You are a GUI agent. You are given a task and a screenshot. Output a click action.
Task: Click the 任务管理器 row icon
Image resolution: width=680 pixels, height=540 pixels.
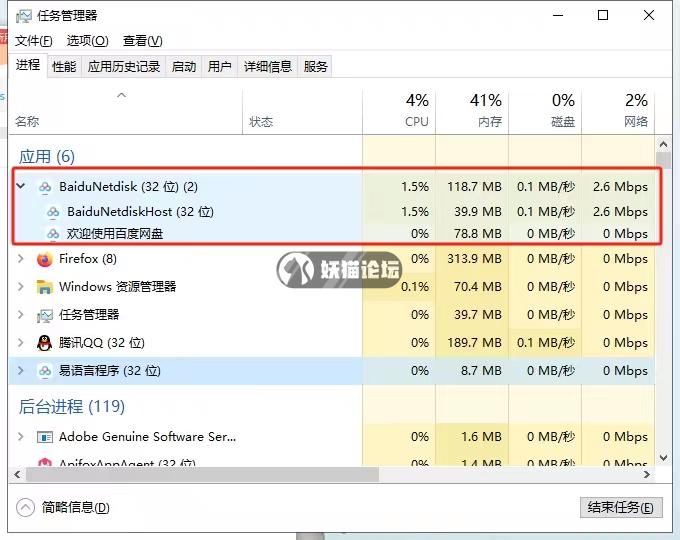click(x=45, y=315)
